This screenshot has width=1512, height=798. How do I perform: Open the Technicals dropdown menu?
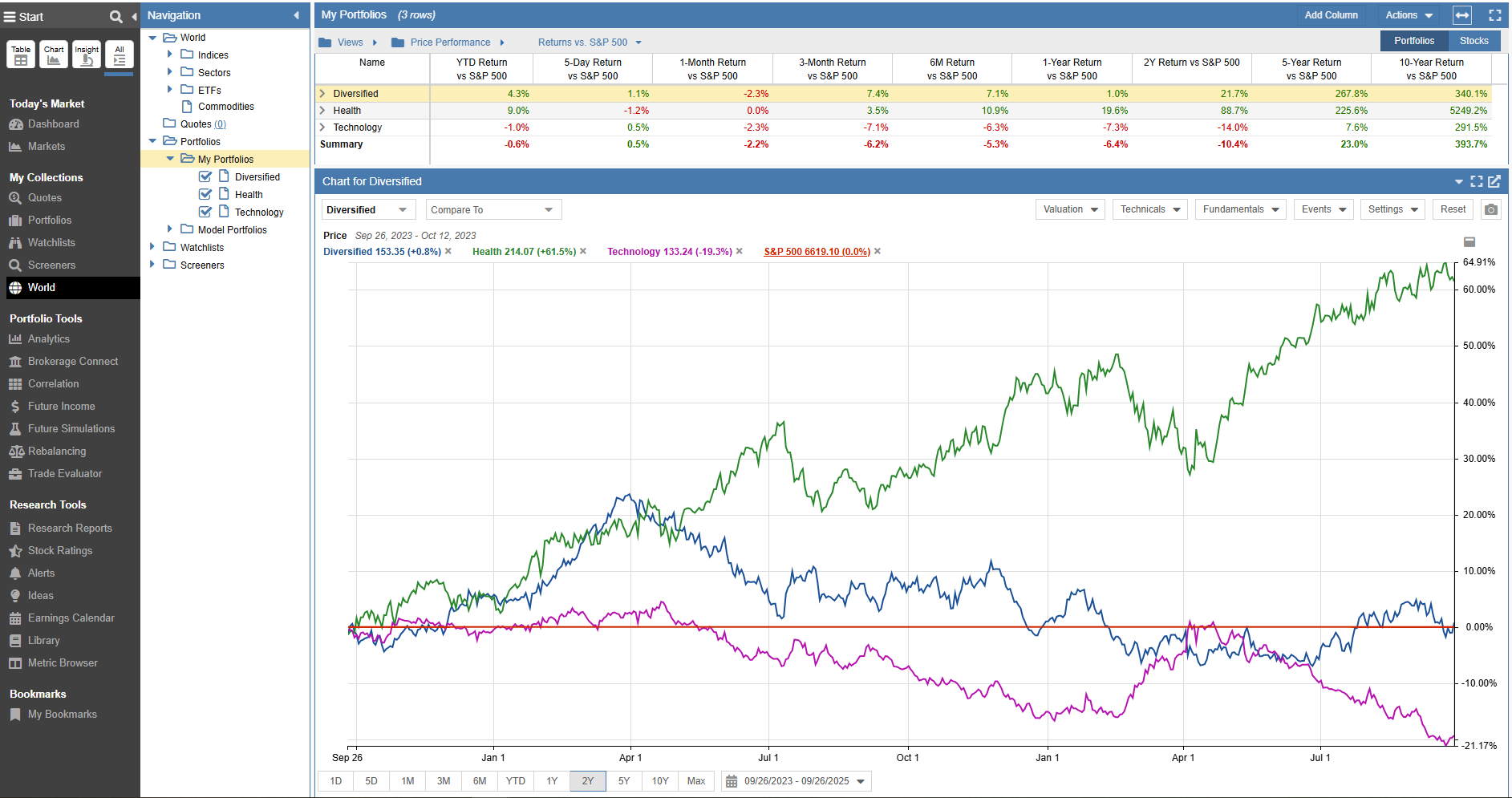click(1150, 209)
